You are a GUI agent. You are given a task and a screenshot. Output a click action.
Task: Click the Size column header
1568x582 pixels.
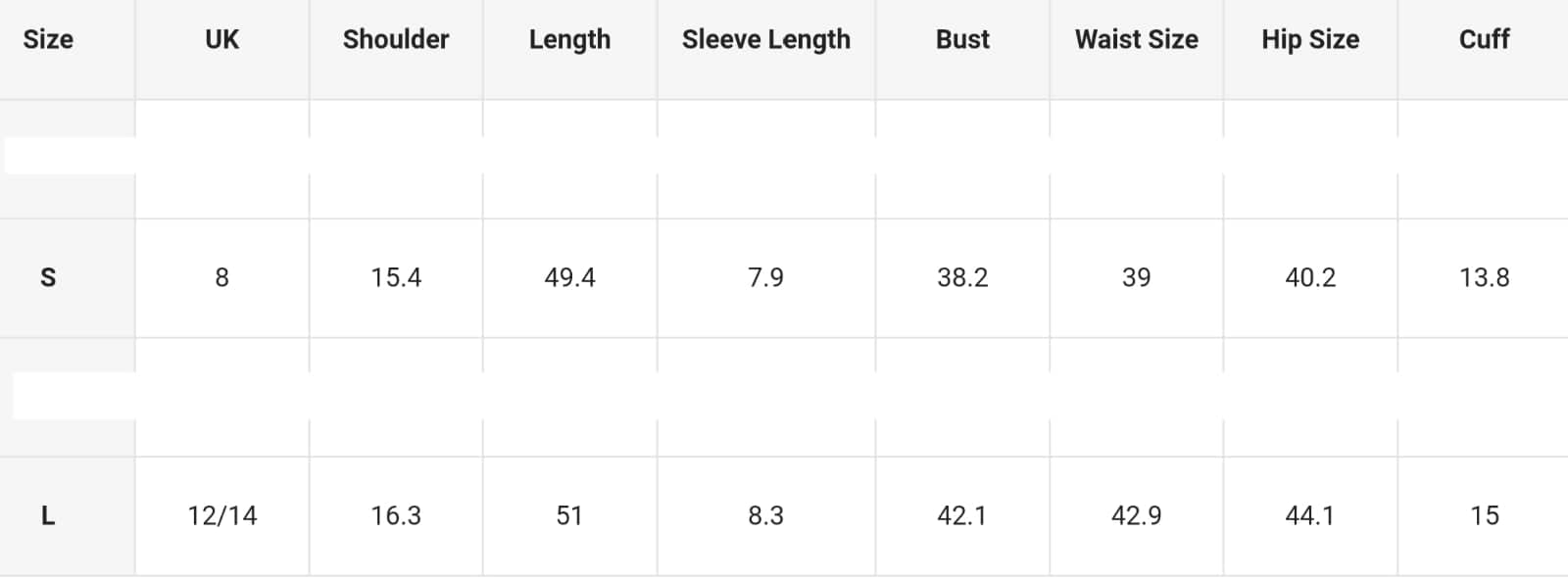(x=48, y=39)
